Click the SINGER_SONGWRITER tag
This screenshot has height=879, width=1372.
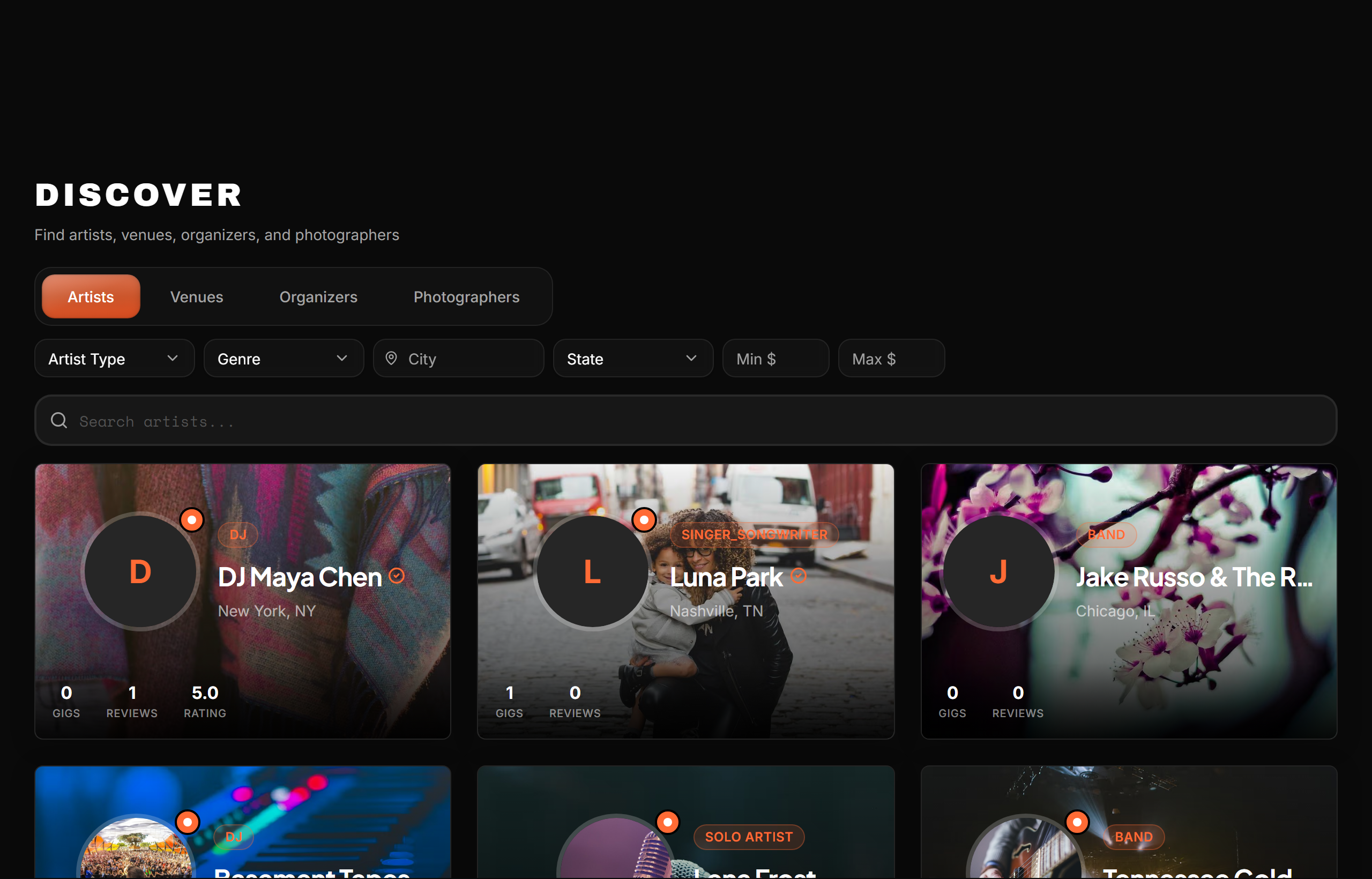[x=755, y=535]
